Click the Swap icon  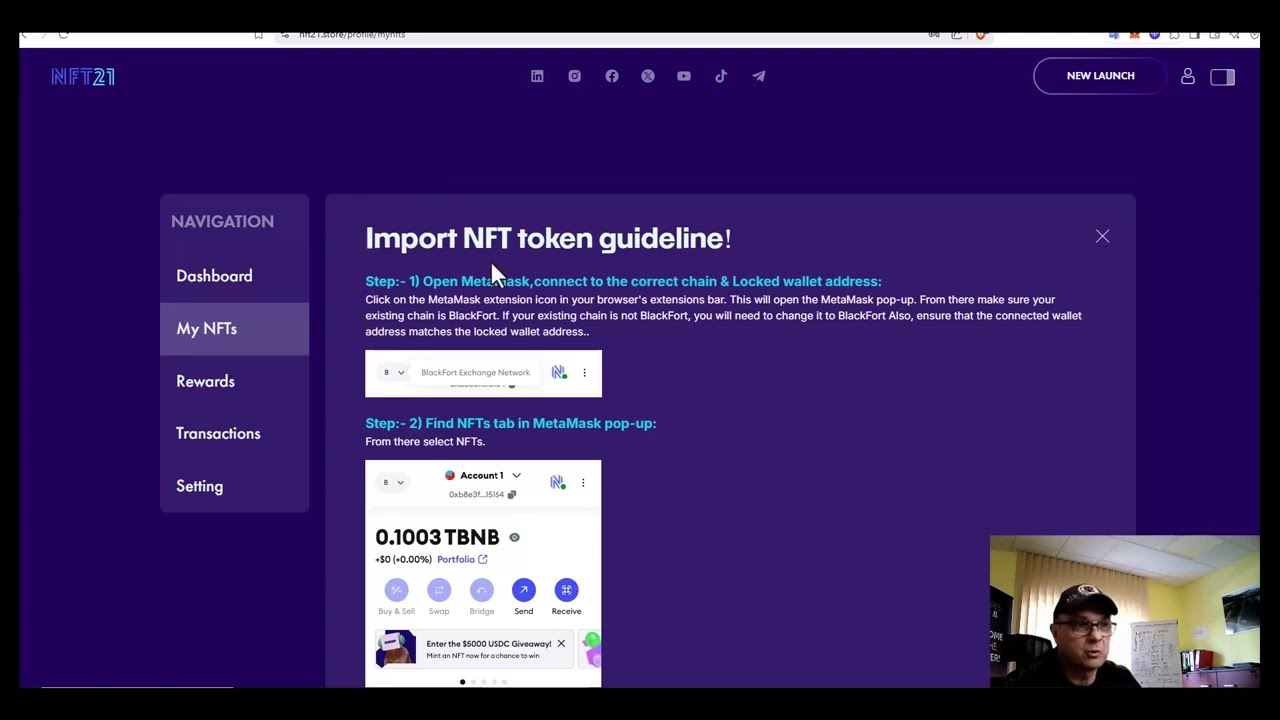pos(439,590)
